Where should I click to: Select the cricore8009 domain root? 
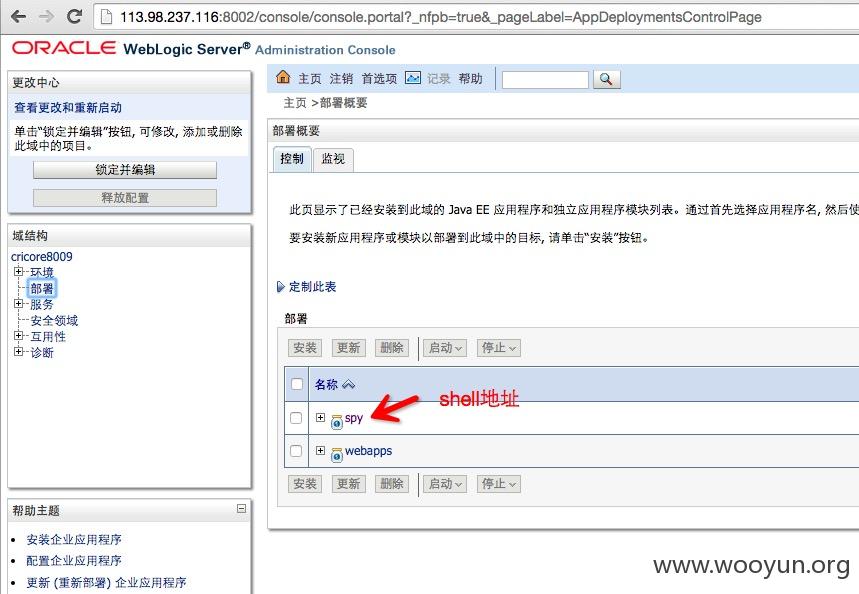click(42, 256)
